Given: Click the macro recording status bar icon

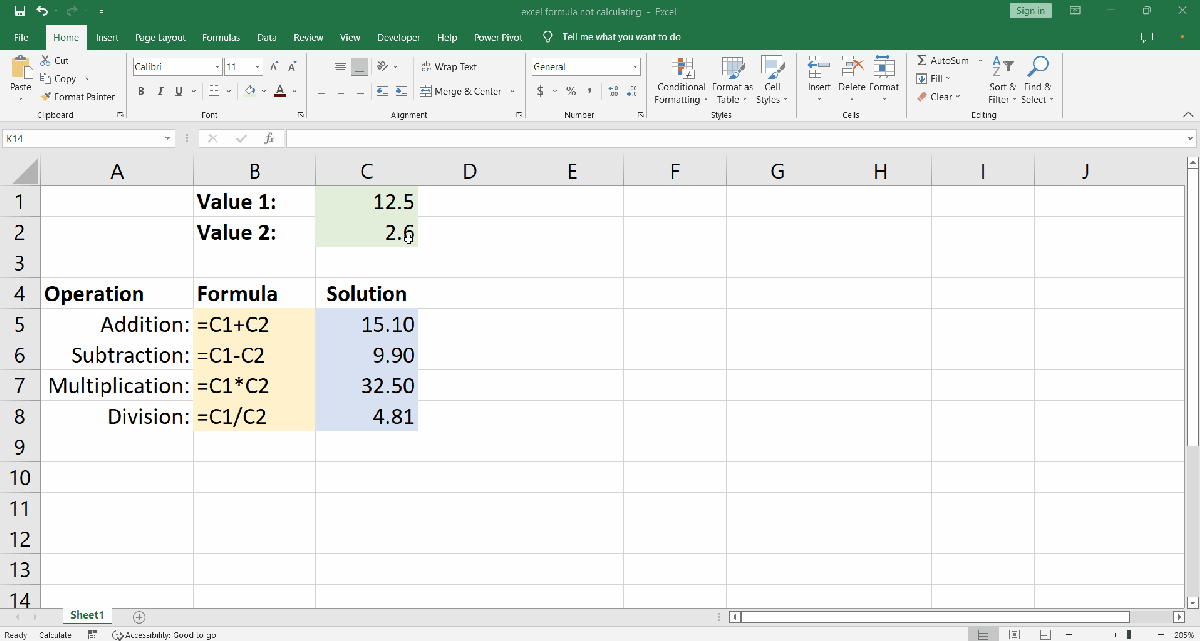Looking at the screenshot, I should (92, 634).
